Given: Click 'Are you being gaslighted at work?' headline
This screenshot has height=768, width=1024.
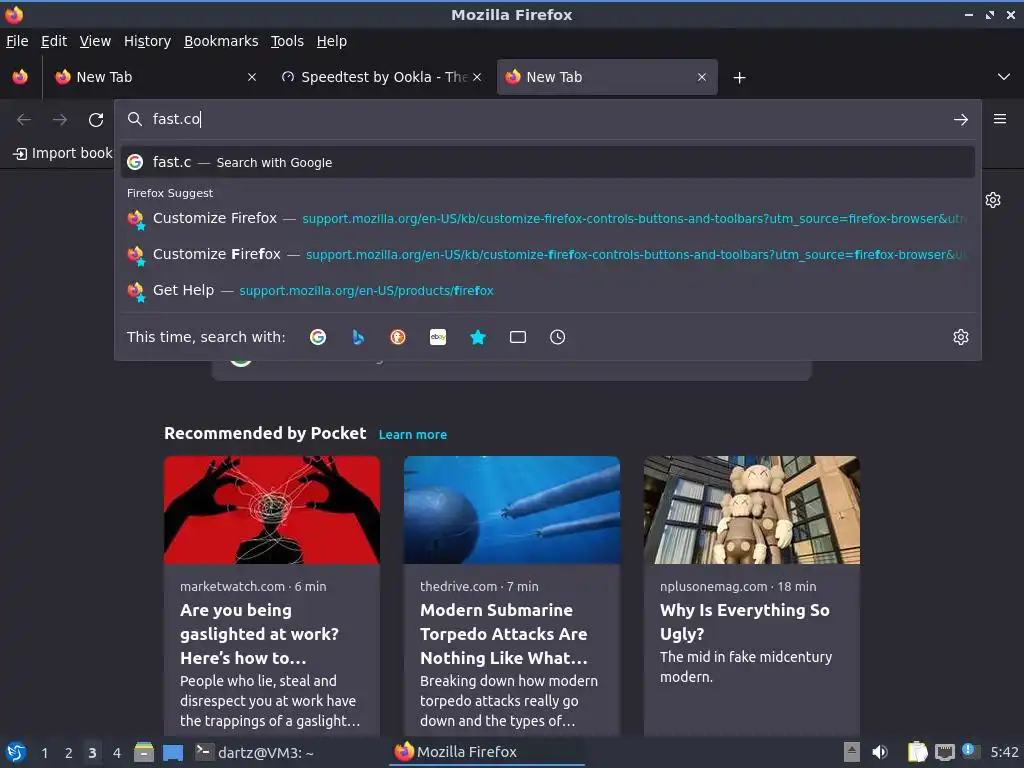Looking at the screenshot, I should 259,634.
